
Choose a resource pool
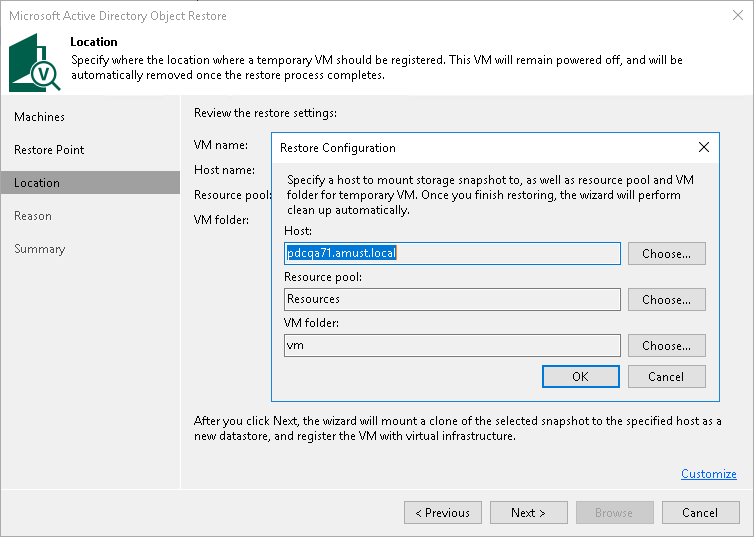pos(666,300)
